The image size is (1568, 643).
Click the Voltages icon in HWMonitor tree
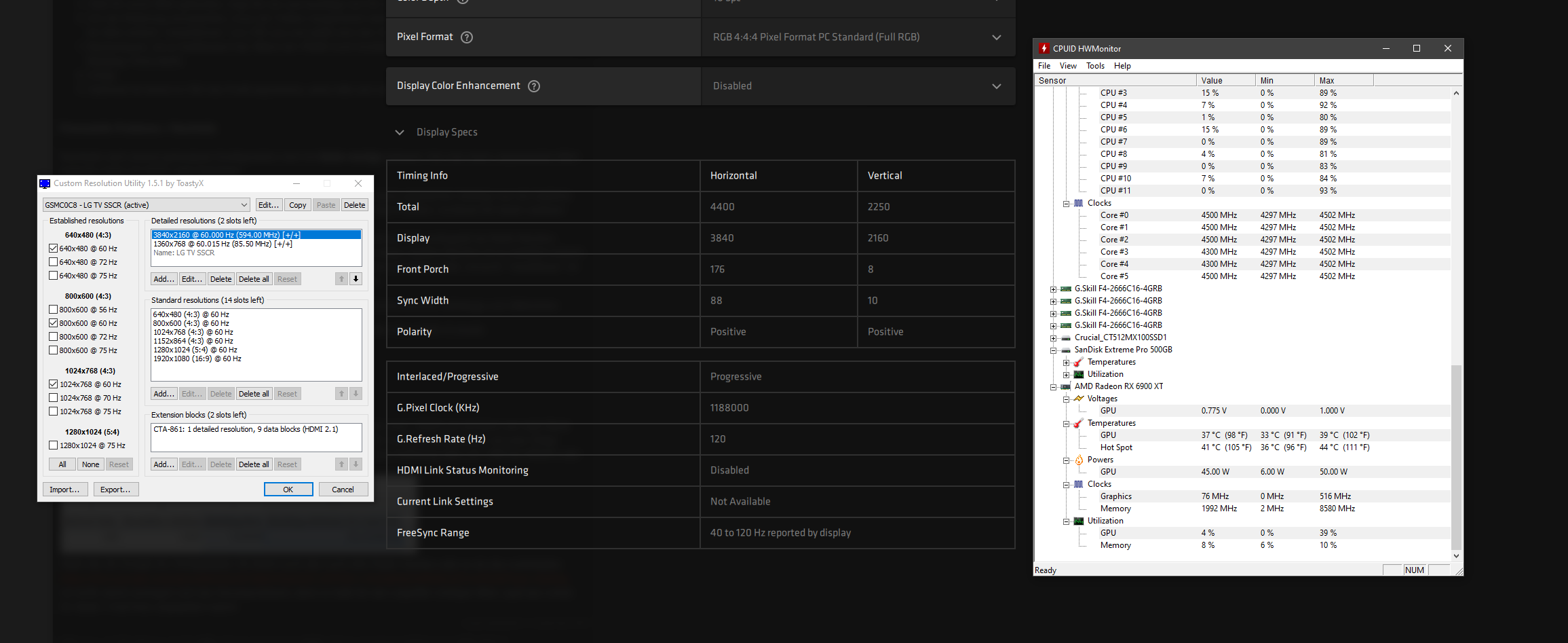pos(1079,399)
